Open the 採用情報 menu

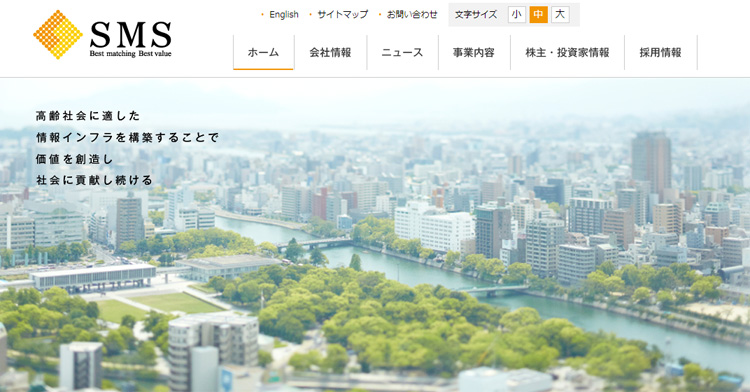[x=661, y=53]
